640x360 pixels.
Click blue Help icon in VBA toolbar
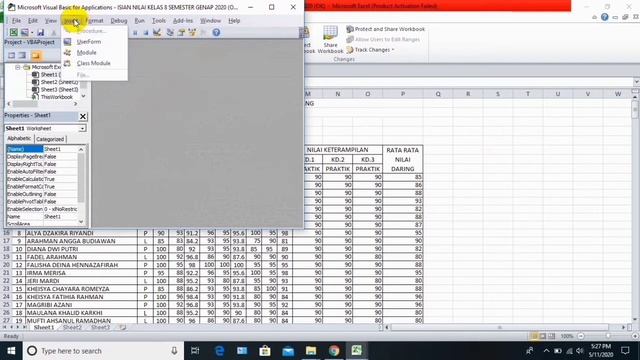(x=216, y=32)
